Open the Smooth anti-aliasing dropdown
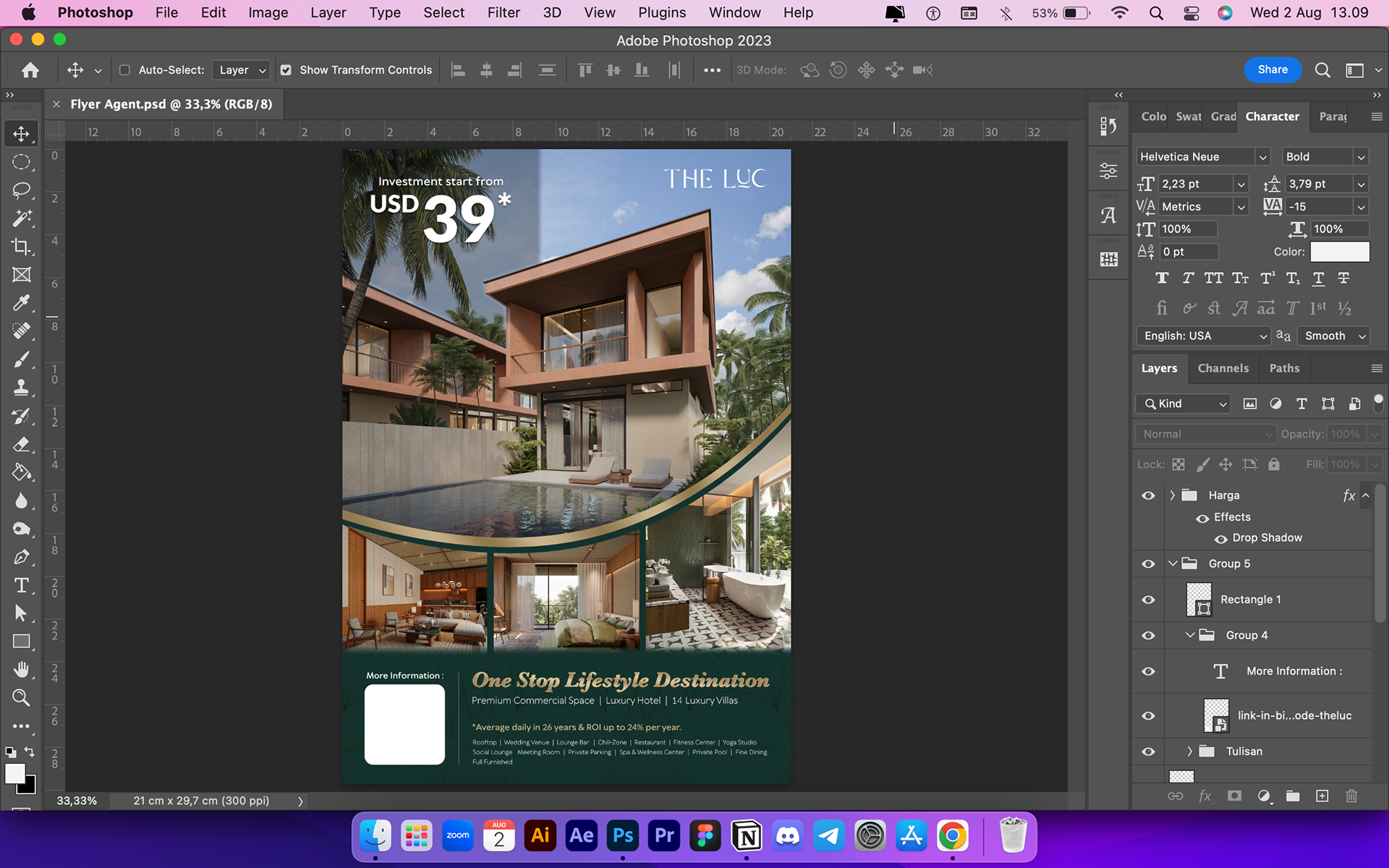The height and width of the screenshot is (868, 1389). click(x=1333, y=336)
